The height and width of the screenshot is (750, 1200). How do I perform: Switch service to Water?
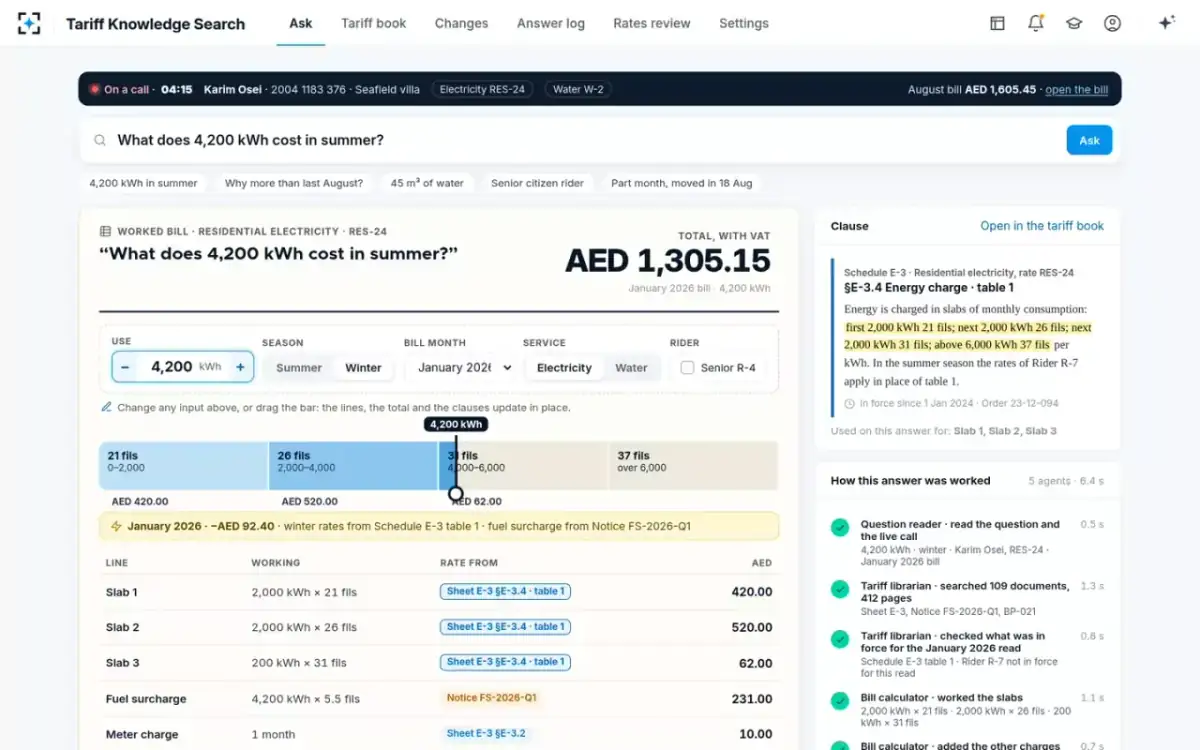(x=631, y=368)
